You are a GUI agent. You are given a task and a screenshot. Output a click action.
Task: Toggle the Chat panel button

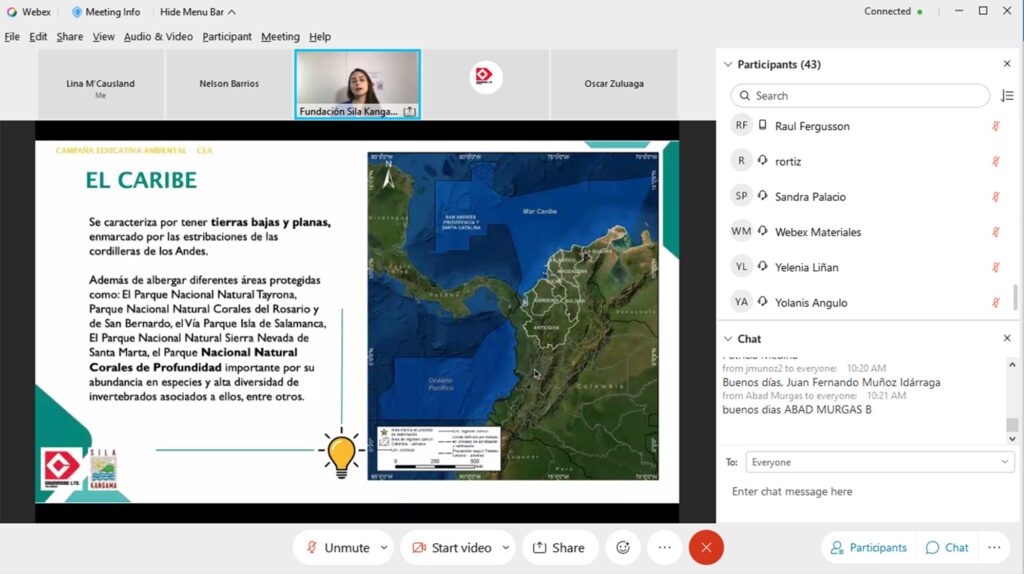pyautogui.click(x=947, y=547)
